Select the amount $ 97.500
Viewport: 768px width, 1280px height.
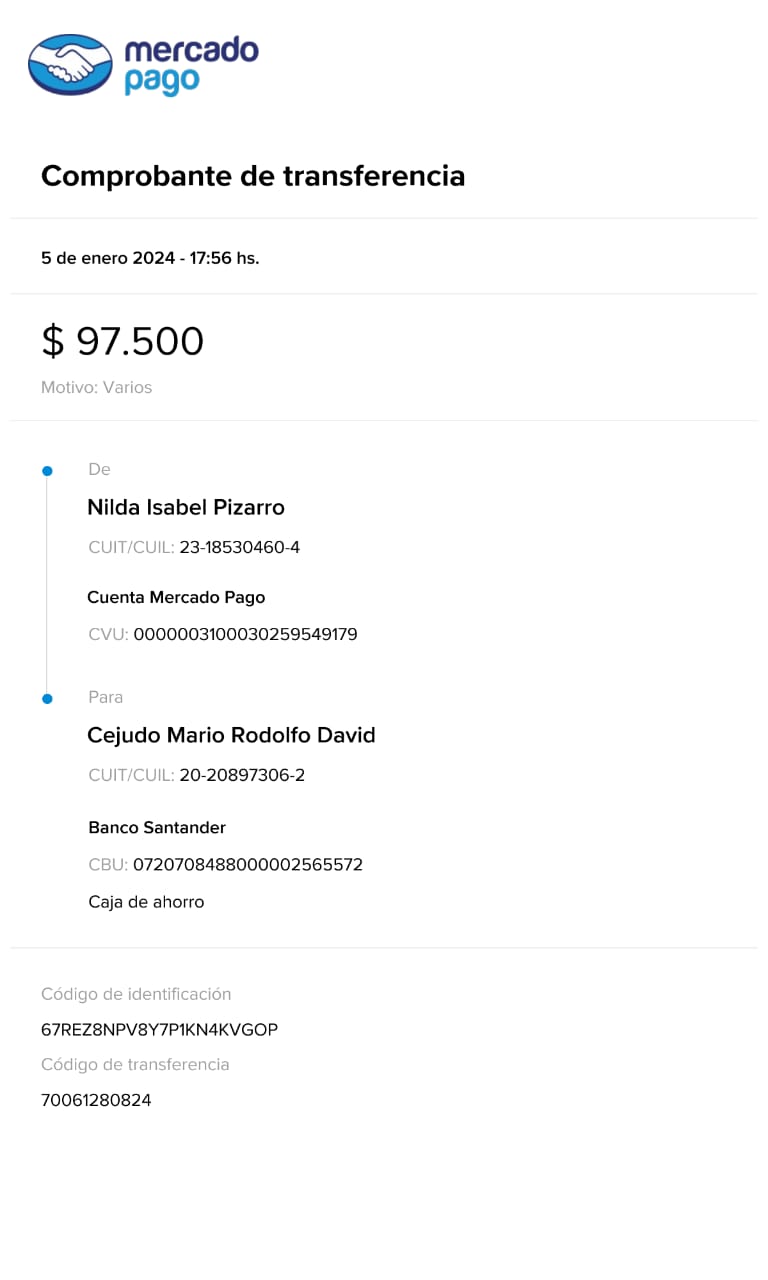pyautogui.click(x=122, y=341)
